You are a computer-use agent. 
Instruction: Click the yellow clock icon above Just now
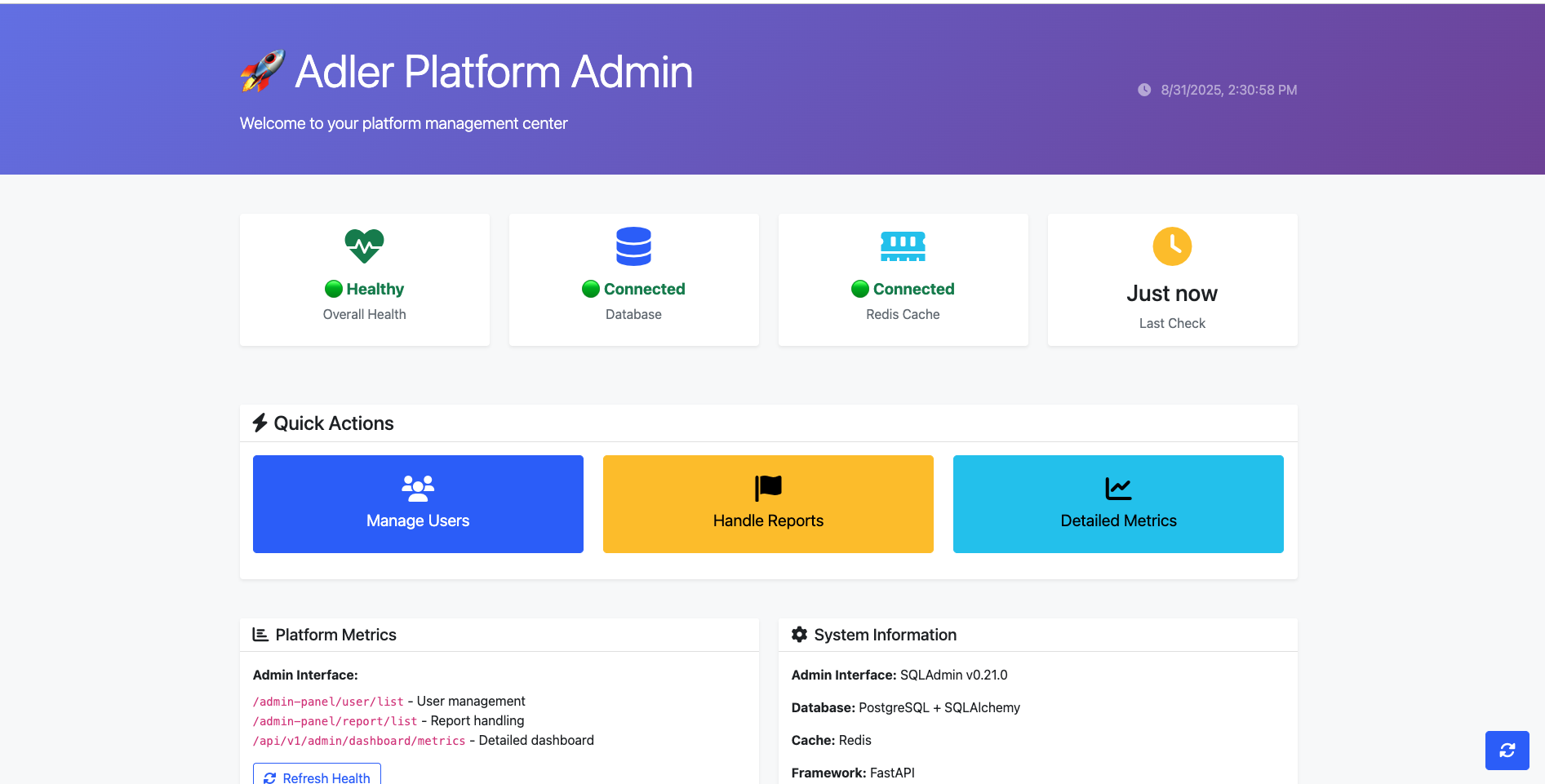tap(1172, 246)
